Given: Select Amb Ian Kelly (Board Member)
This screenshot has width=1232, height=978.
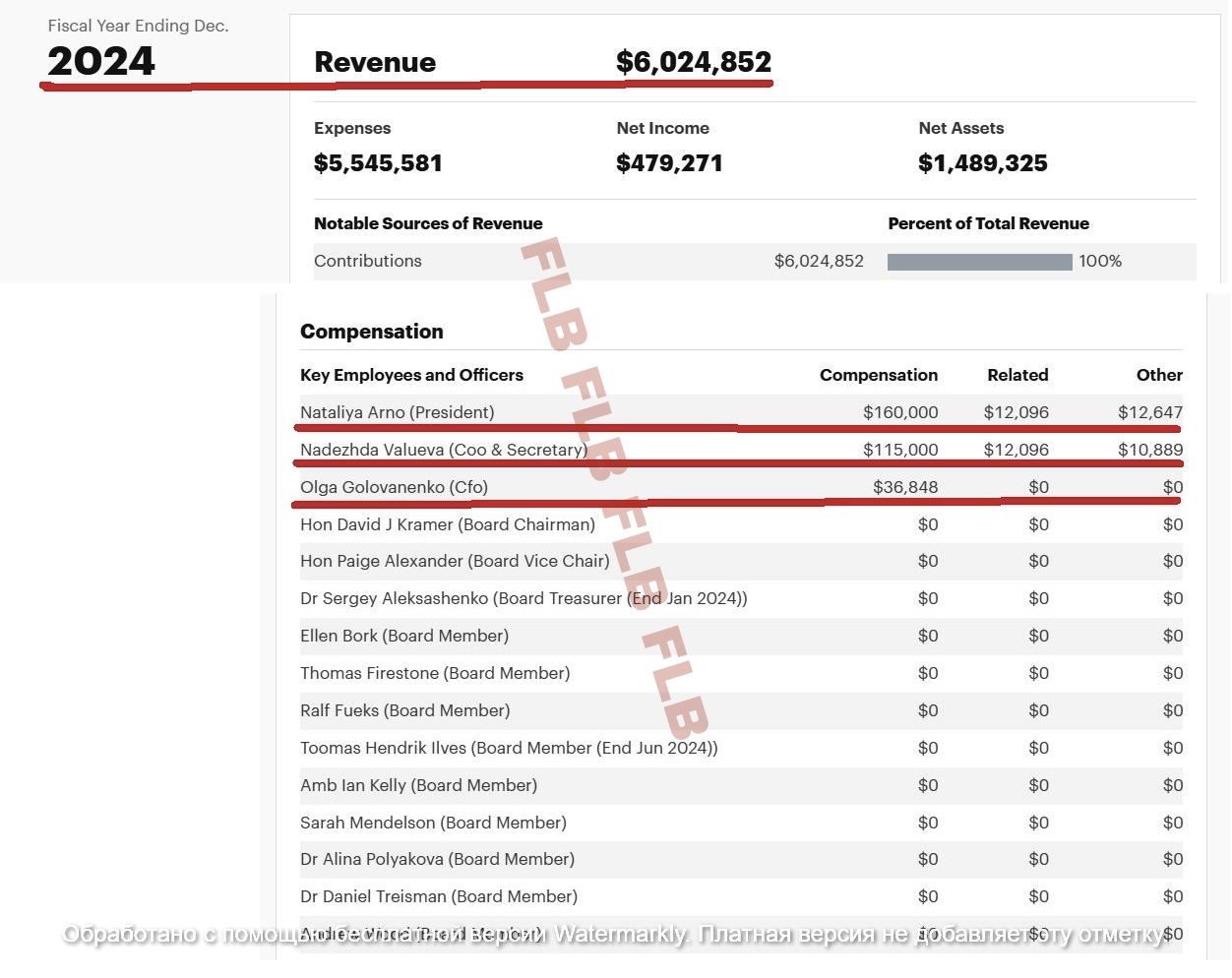Looking at the screenshot, I should 418,785.
